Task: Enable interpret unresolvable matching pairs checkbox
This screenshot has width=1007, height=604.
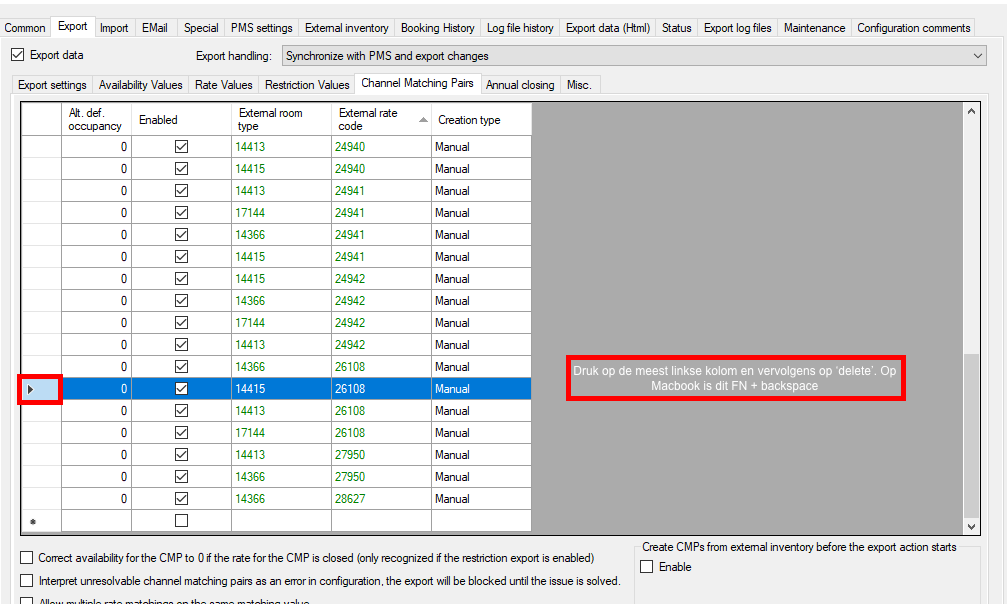Action: 26,580
